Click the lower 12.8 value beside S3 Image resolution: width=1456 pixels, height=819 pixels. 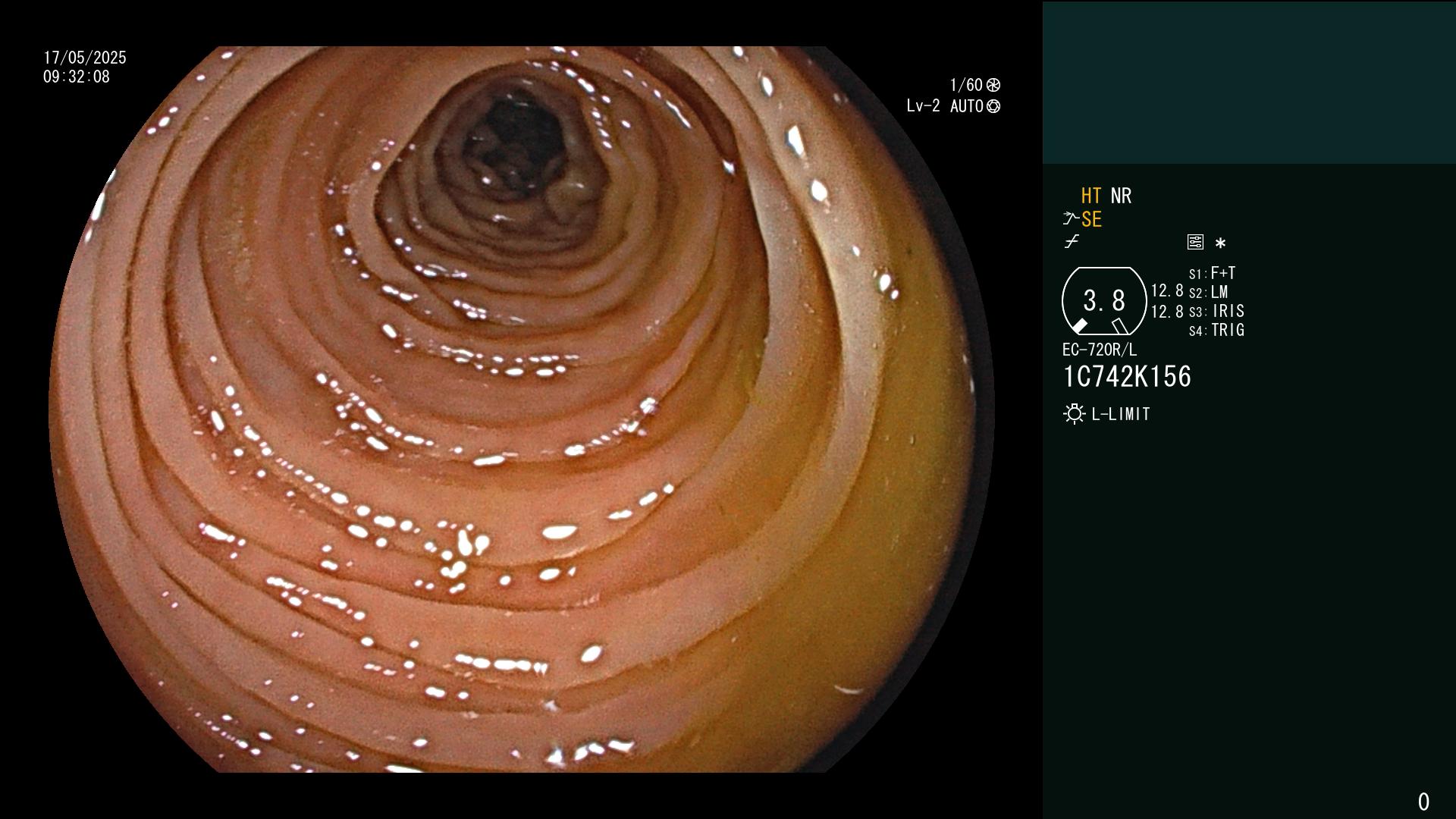(1167, 311)
